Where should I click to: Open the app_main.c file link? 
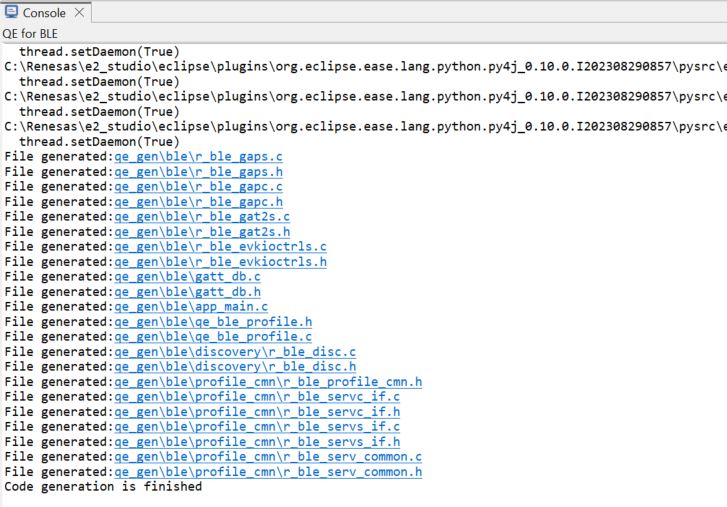pos(191,307)
